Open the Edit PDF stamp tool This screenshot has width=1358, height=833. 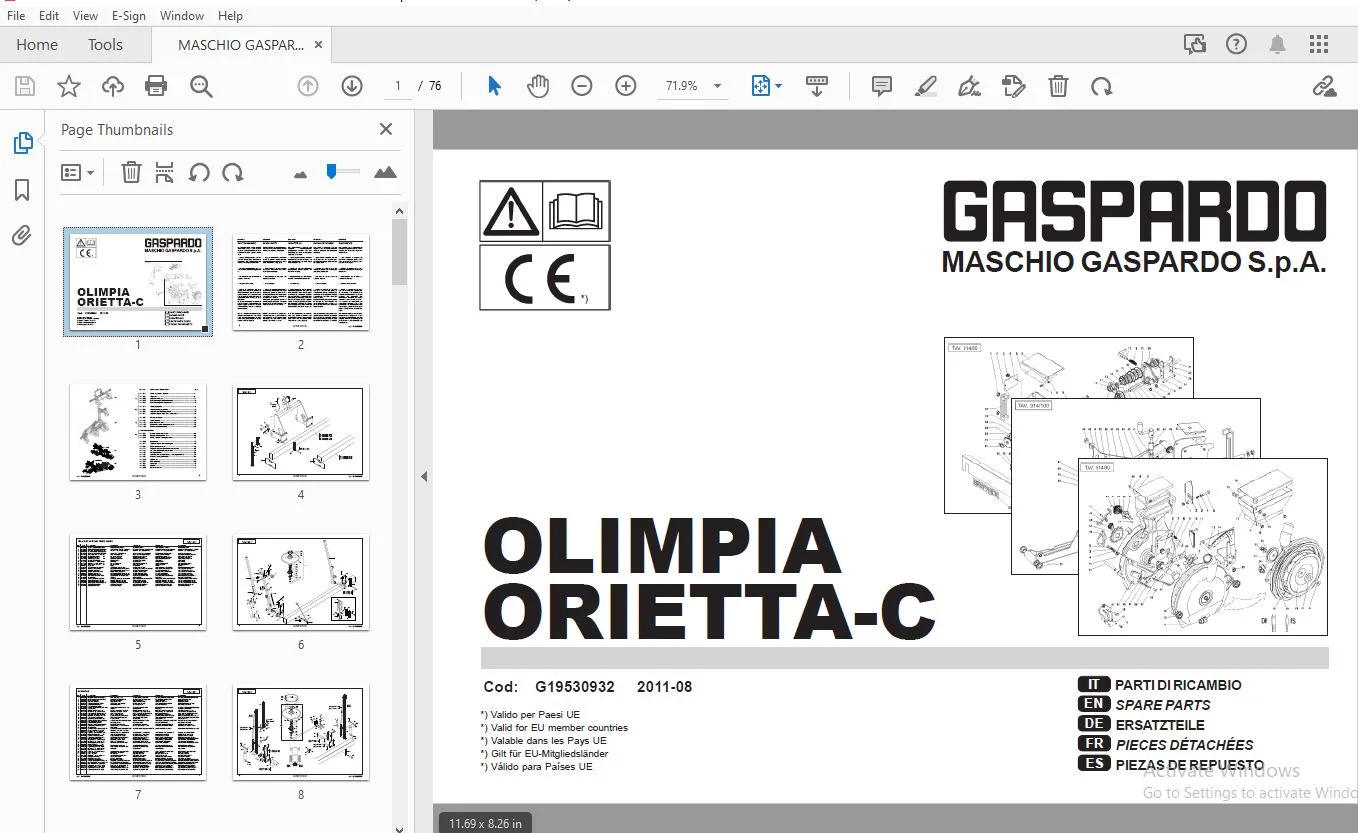1014,86
